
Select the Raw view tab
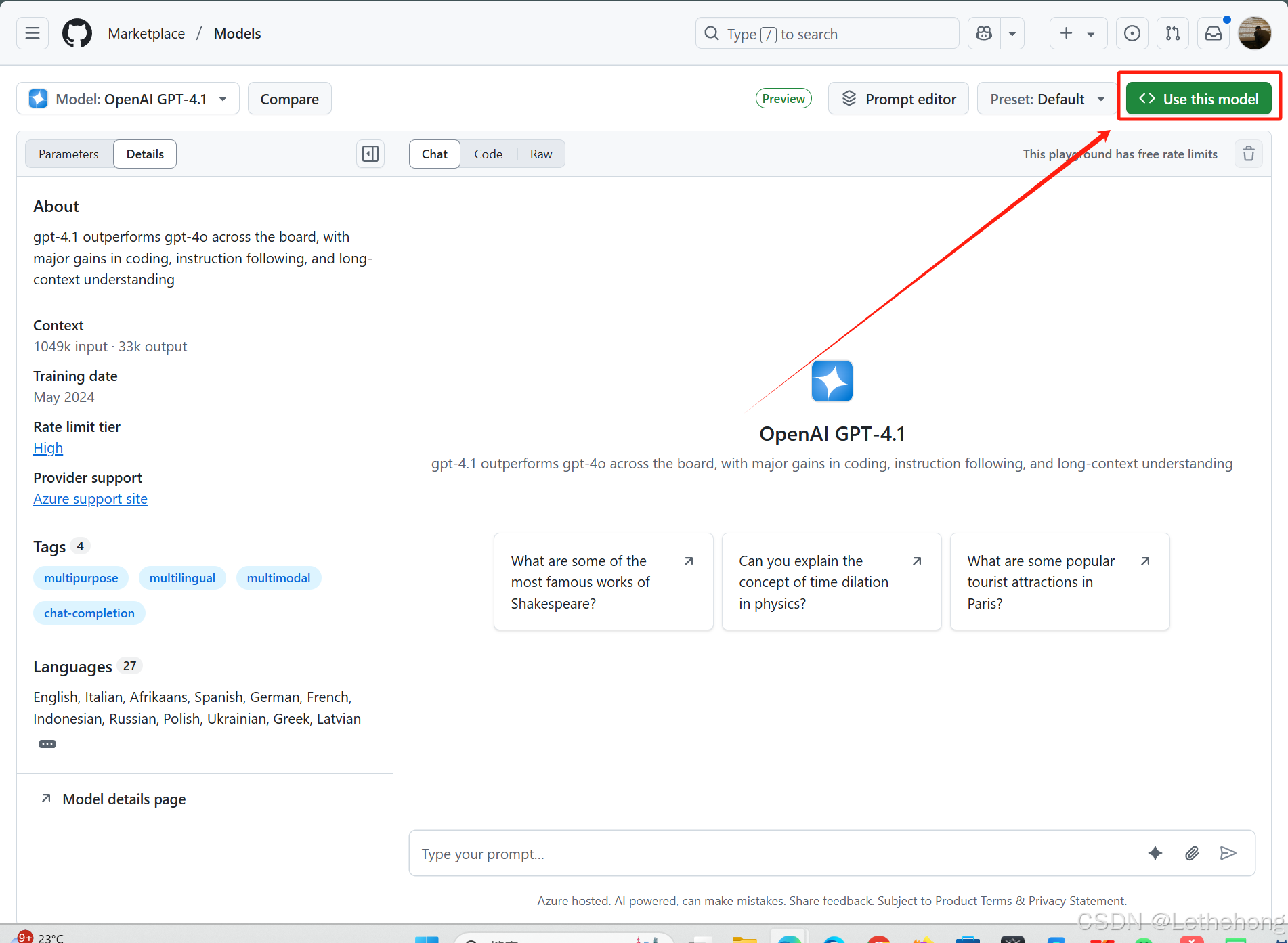tap(541, 154)
